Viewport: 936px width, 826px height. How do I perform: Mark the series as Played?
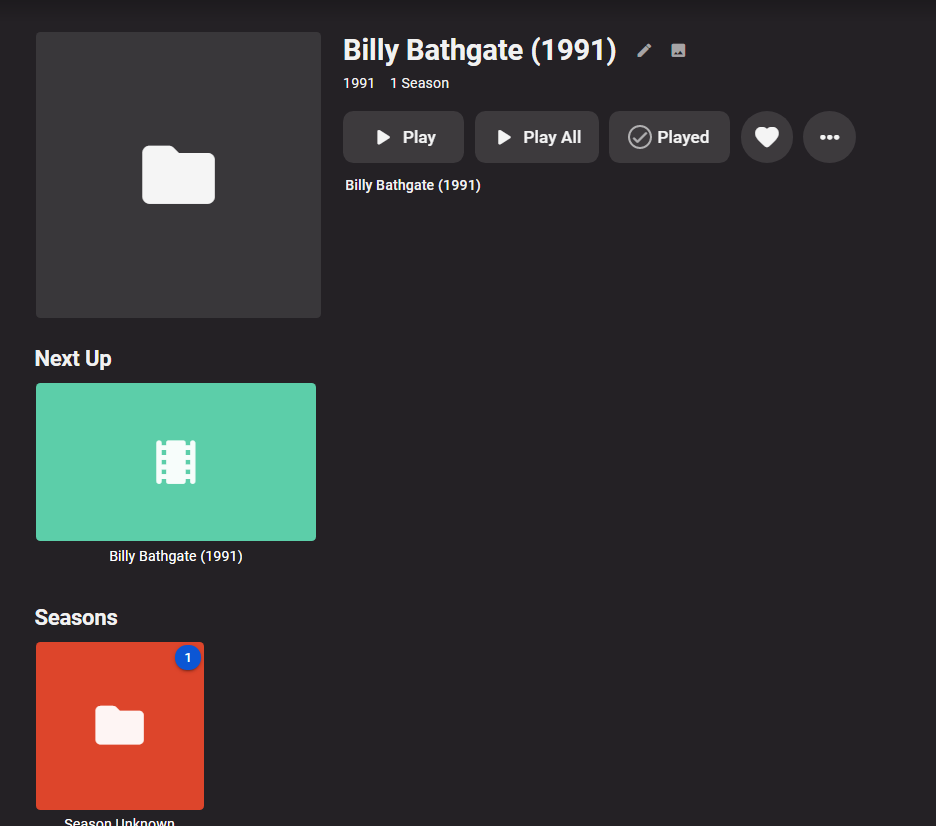point(669,137)
